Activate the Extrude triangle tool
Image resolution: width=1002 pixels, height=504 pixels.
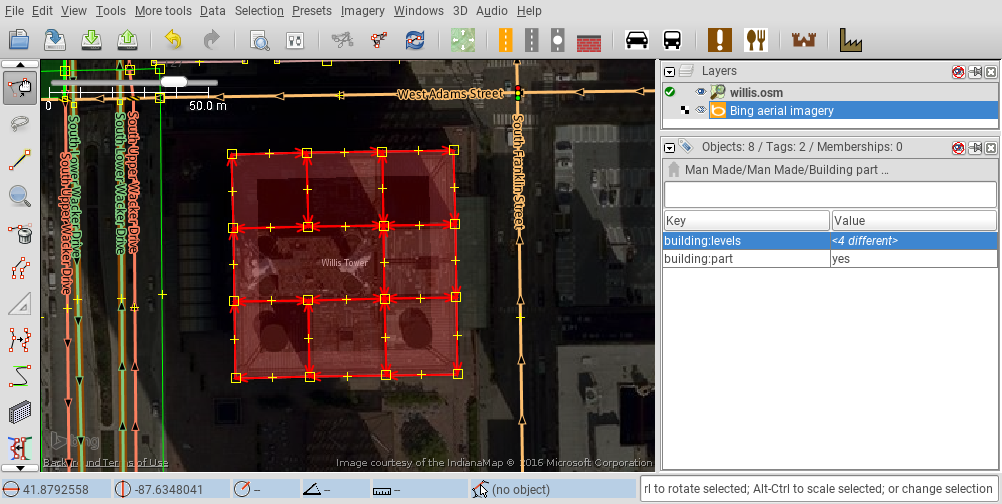point(20,304)
